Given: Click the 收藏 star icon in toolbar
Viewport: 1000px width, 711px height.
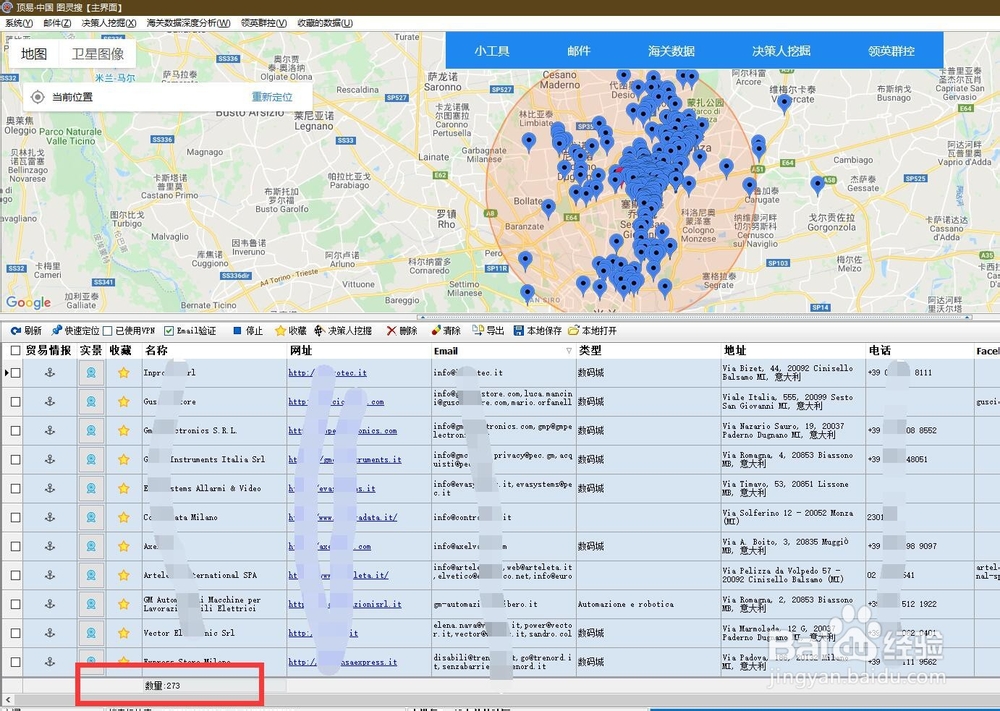Looking at the screenshot, I should (280, 330).
